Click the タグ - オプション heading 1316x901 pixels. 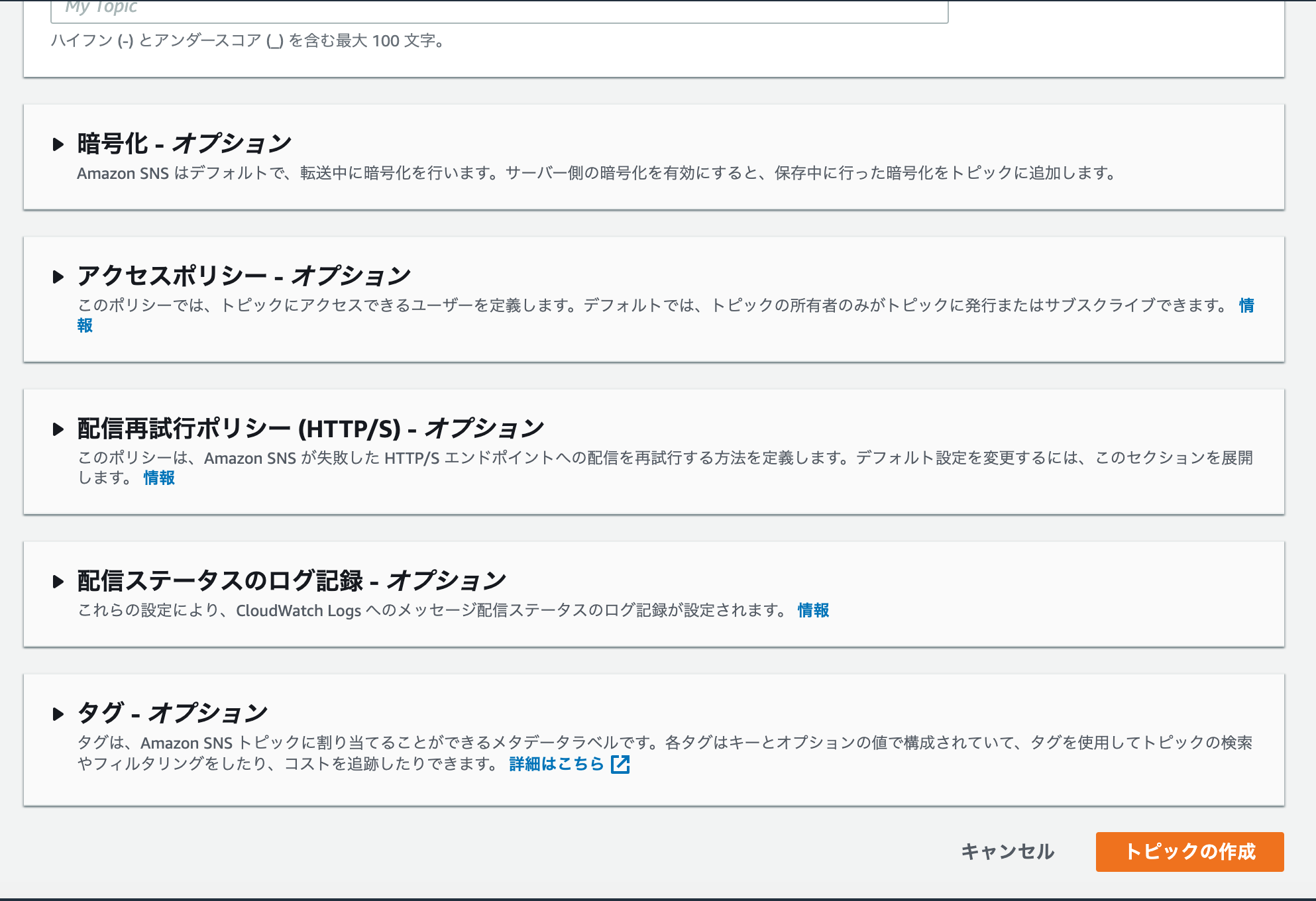pos(172,714)
